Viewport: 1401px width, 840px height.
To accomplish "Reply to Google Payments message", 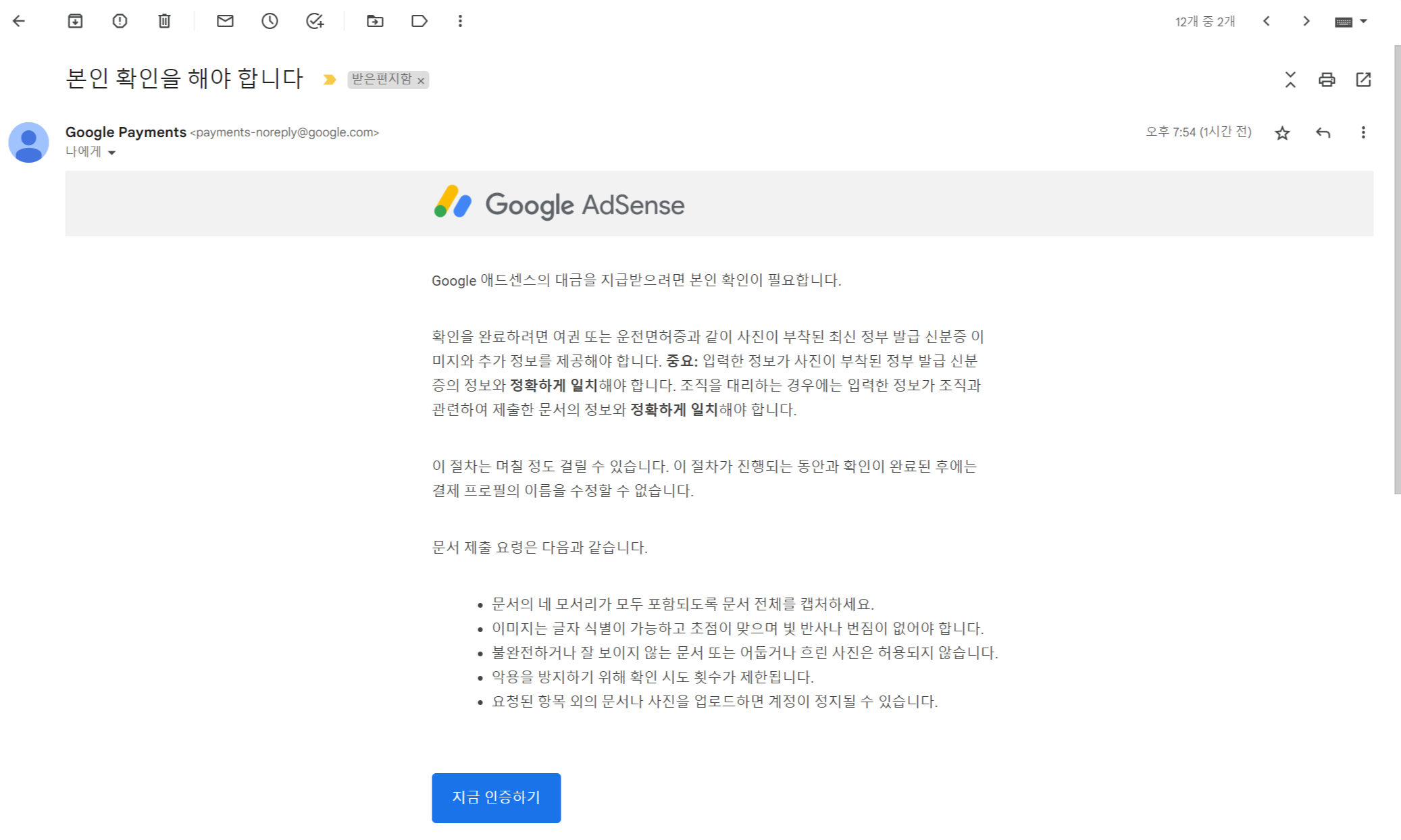I will click(1323, 133).
